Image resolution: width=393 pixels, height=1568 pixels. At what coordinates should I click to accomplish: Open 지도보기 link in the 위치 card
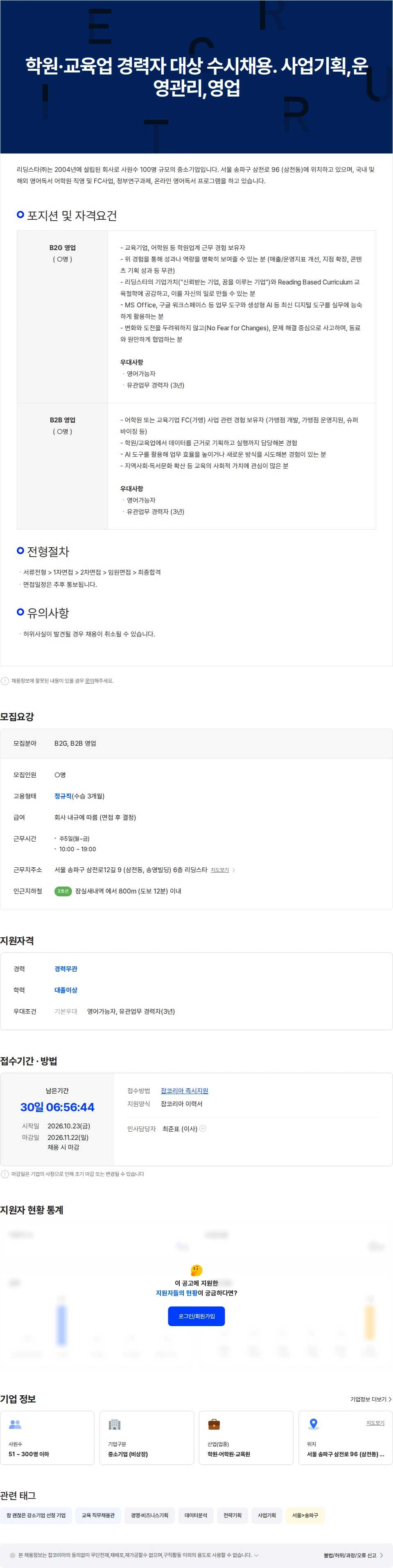pos(375,1423)
